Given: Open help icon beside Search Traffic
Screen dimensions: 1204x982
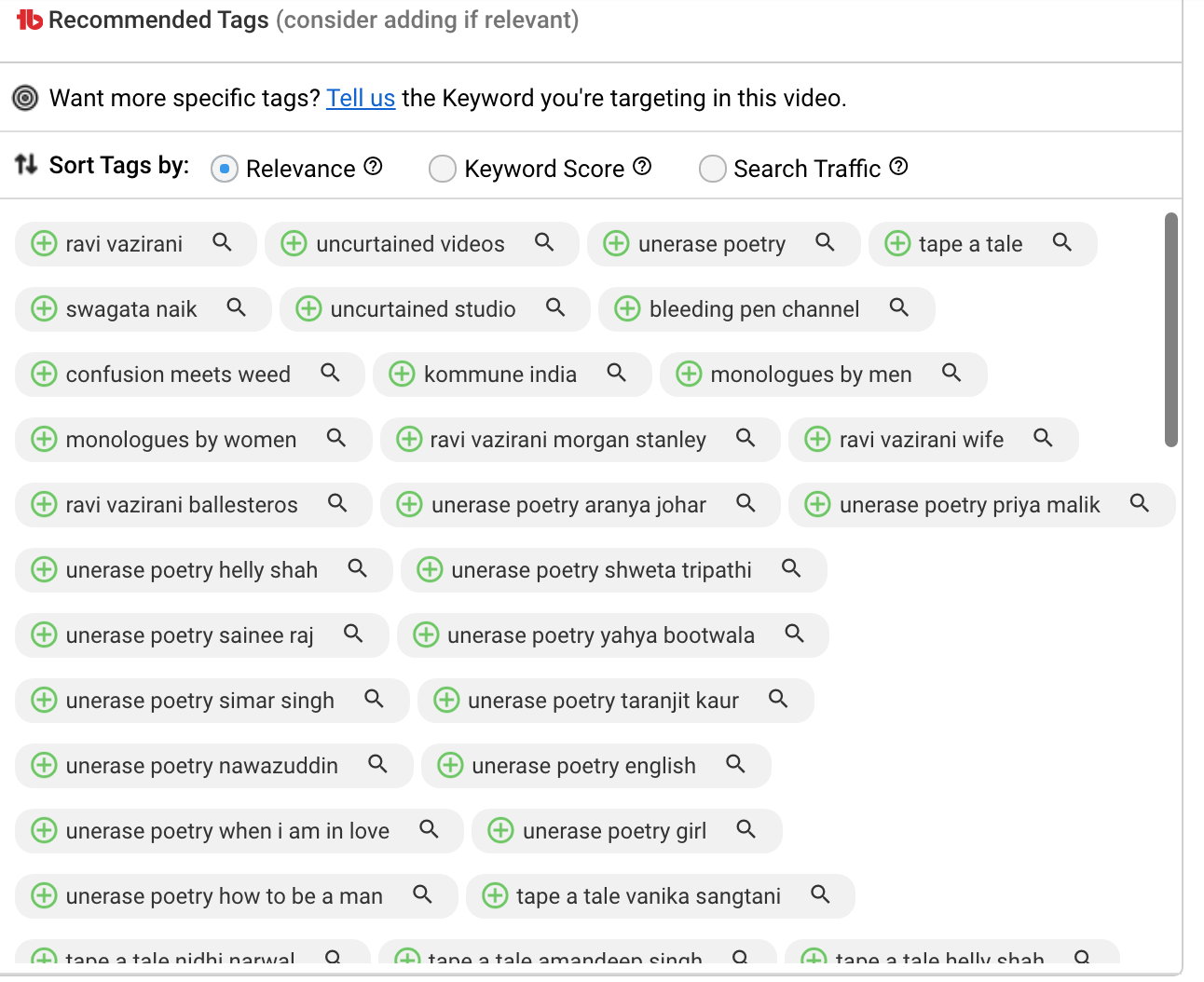Looking at the screenshot, I should coord(898,166).
